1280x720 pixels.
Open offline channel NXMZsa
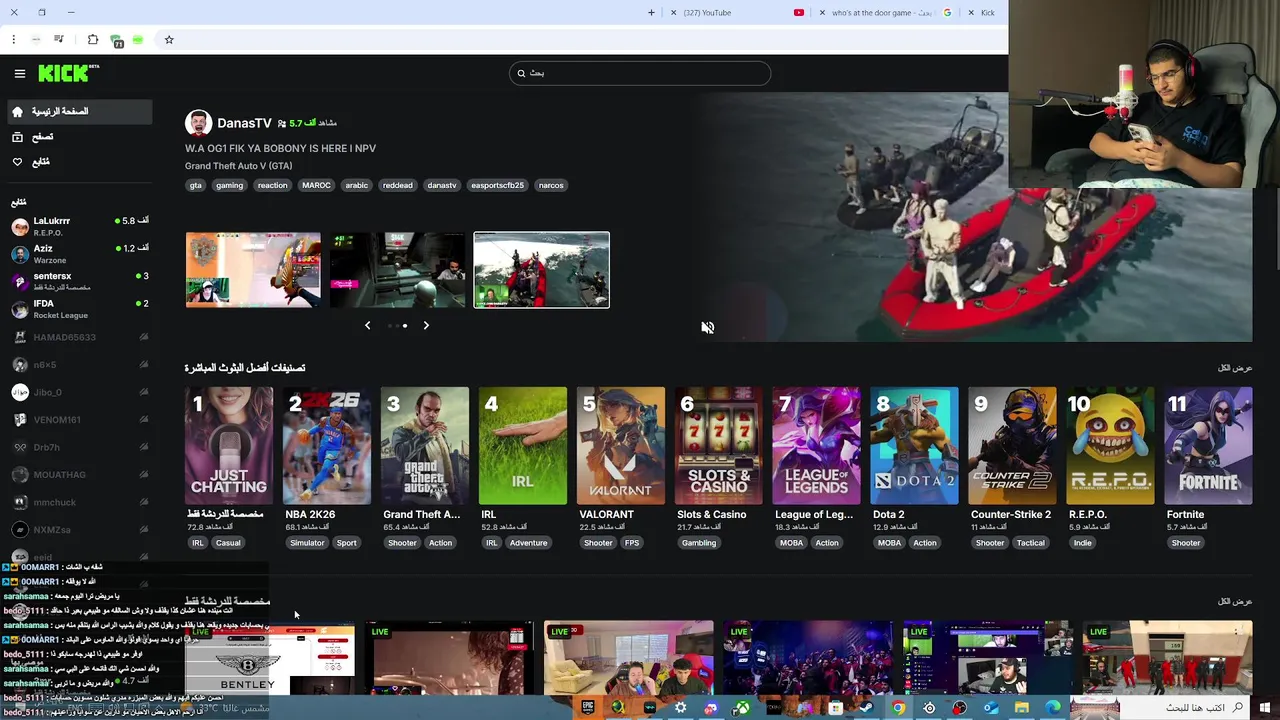[x=80, y=530]
